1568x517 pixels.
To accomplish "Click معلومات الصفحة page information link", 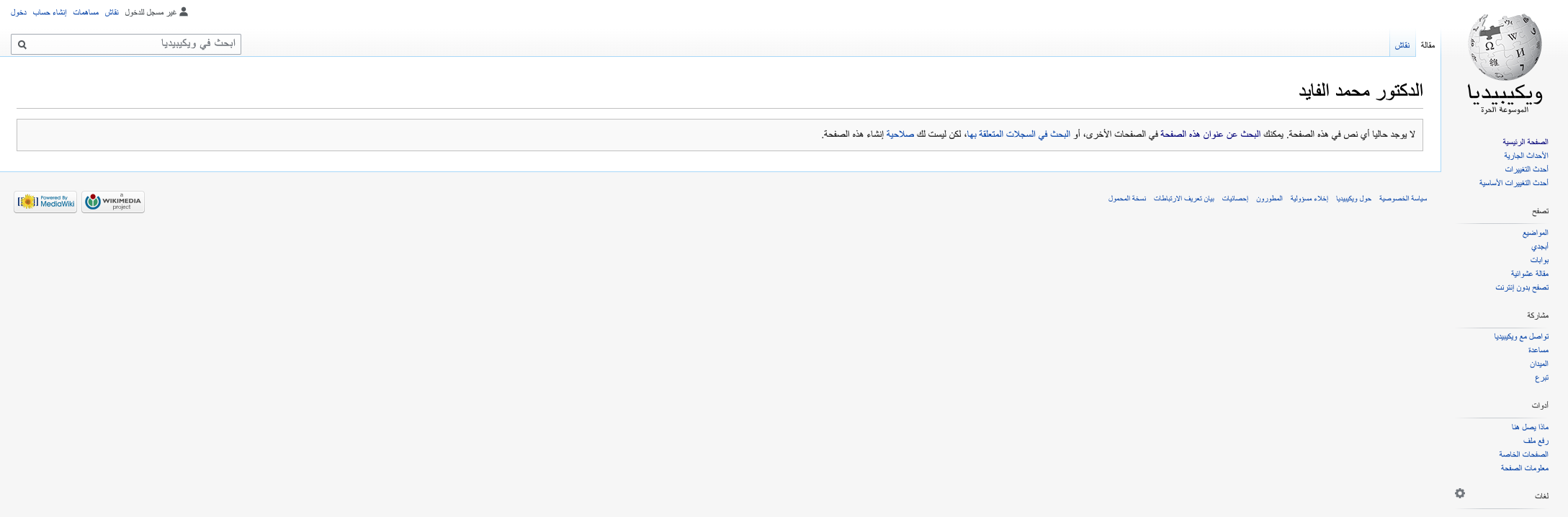I will [1524, 468].
